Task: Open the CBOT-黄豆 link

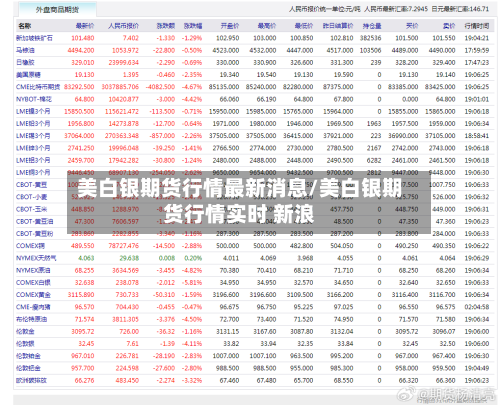Action: 32,185
